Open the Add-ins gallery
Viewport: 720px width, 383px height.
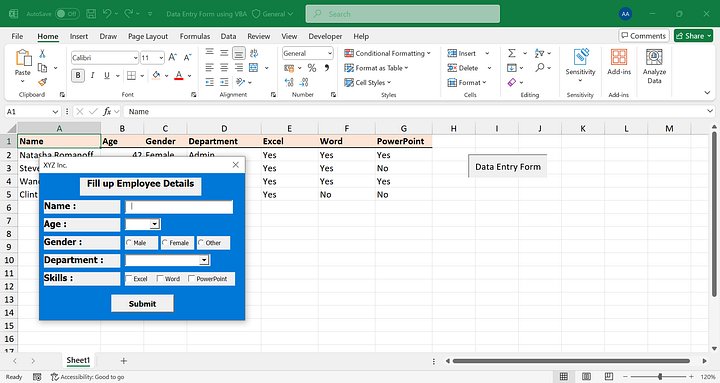[x=619, y=62]
